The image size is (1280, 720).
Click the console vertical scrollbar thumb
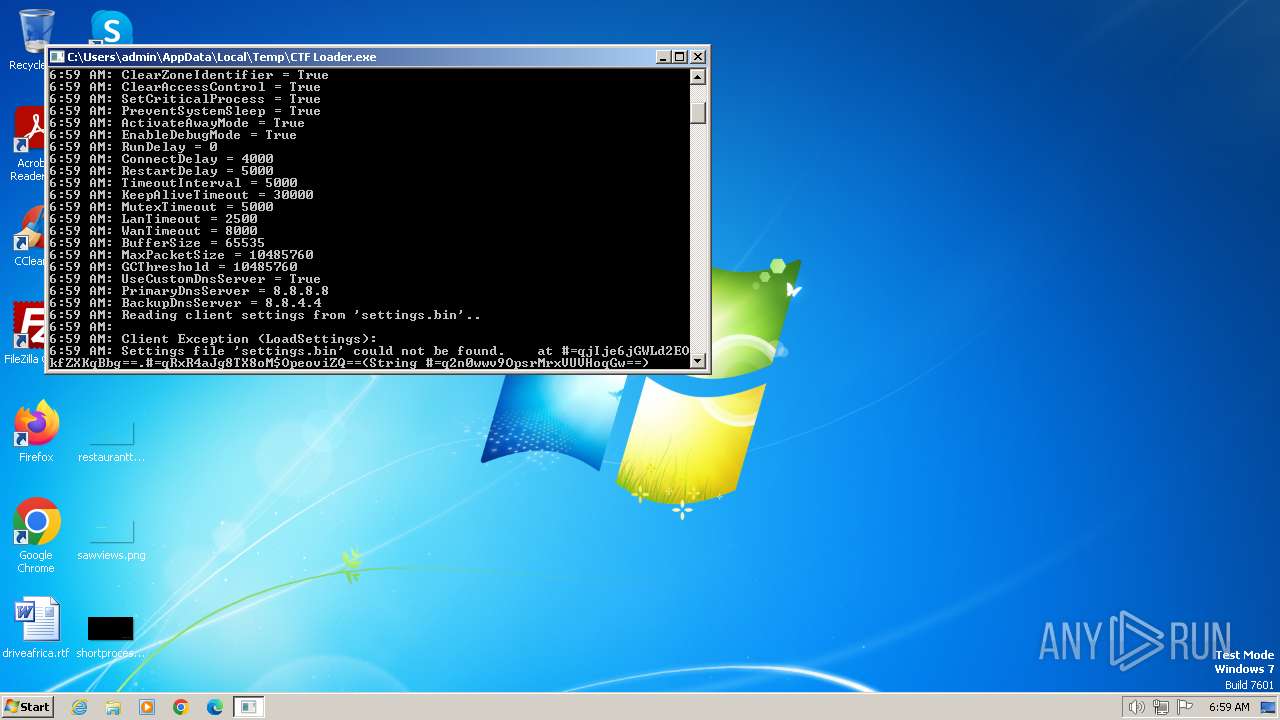698,112
